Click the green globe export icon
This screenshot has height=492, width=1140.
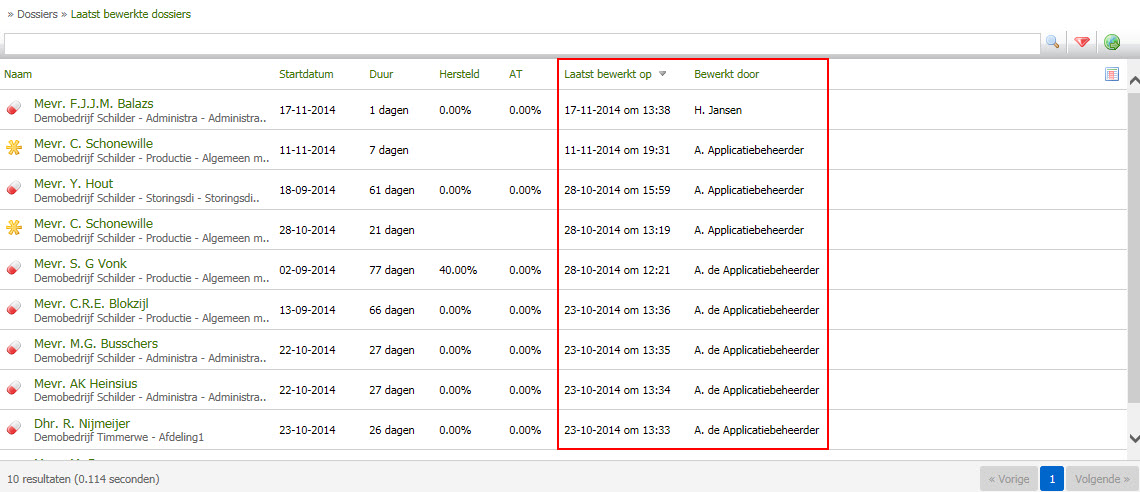(x=1112, y=42)
